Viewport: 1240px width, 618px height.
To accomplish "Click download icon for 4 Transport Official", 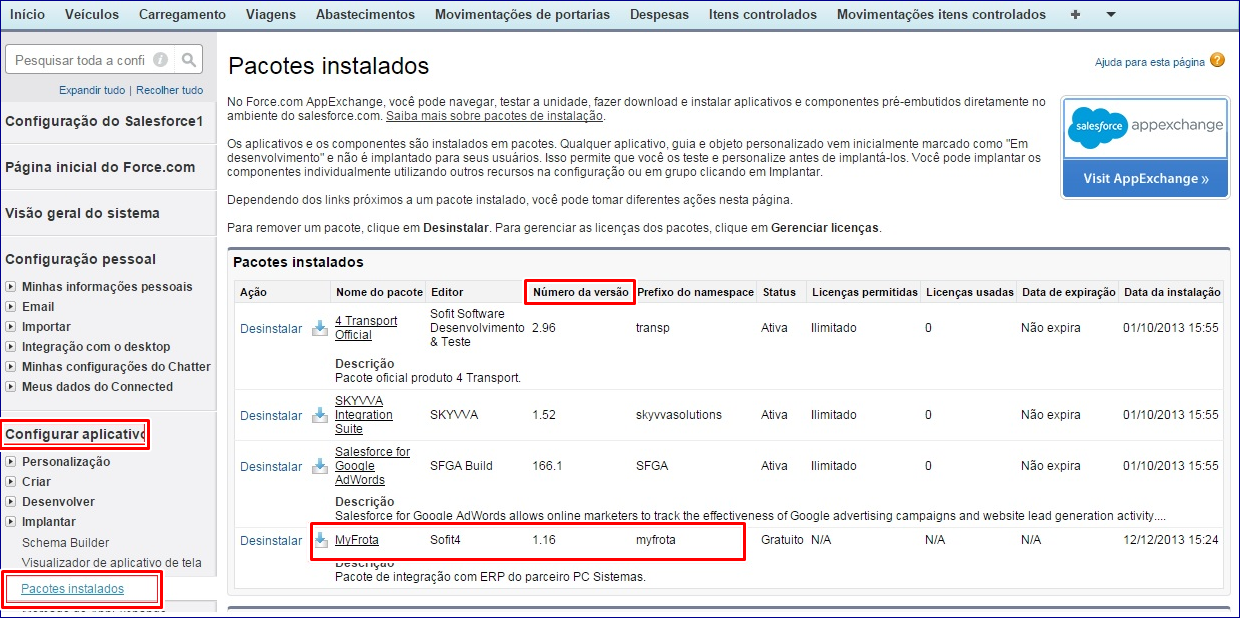I will pyautogui.click(x=320, y=328).
